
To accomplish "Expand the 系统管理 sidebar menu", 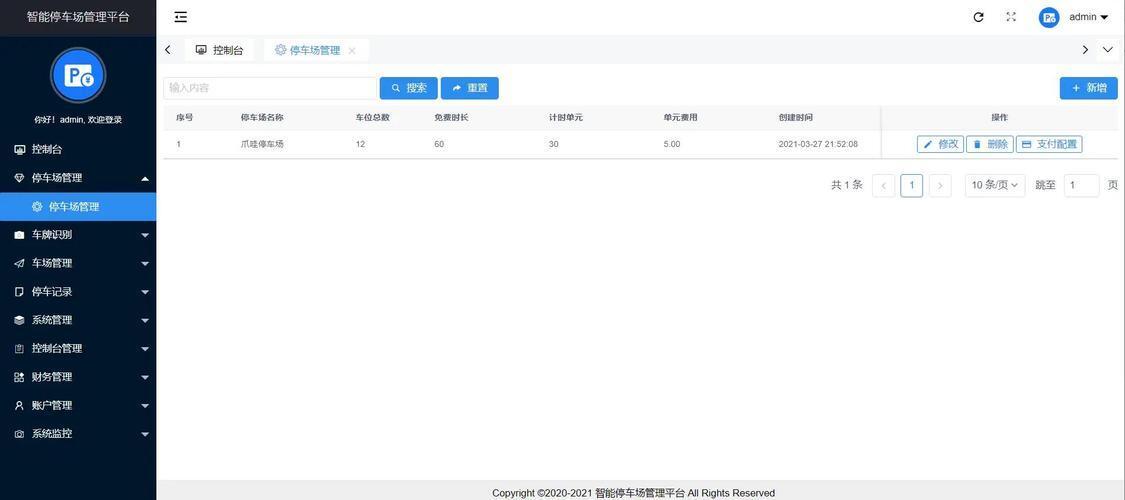I will [77, 320].
